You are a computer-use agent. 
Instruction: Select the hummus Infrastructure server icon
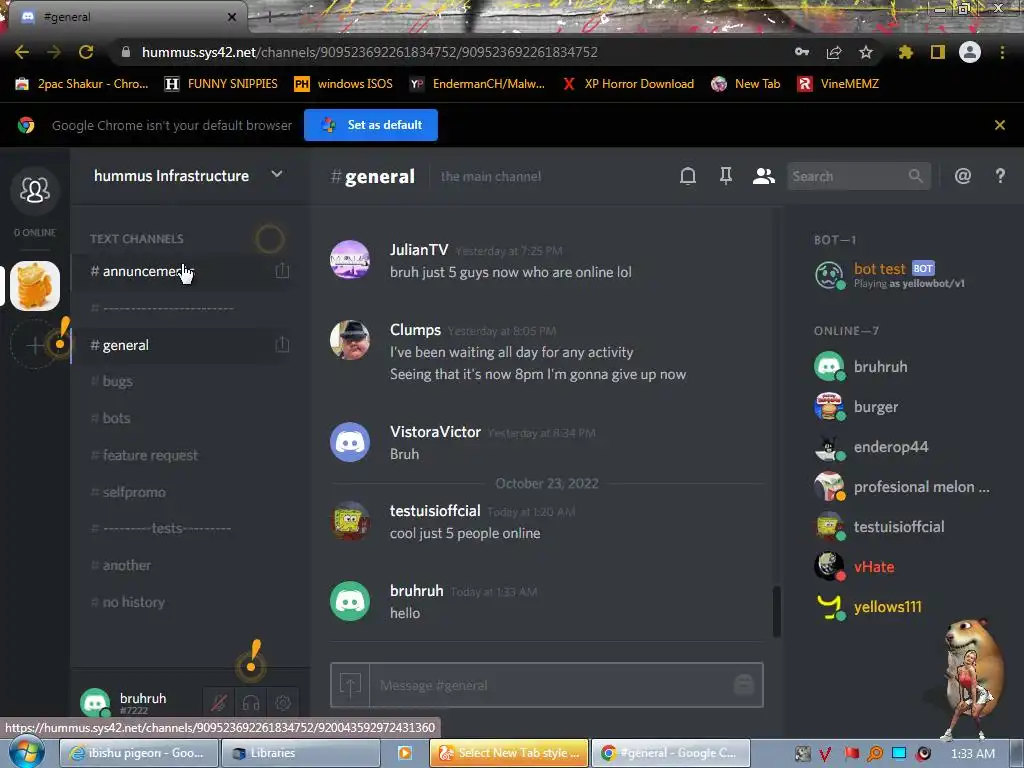[x=35, y=285]
